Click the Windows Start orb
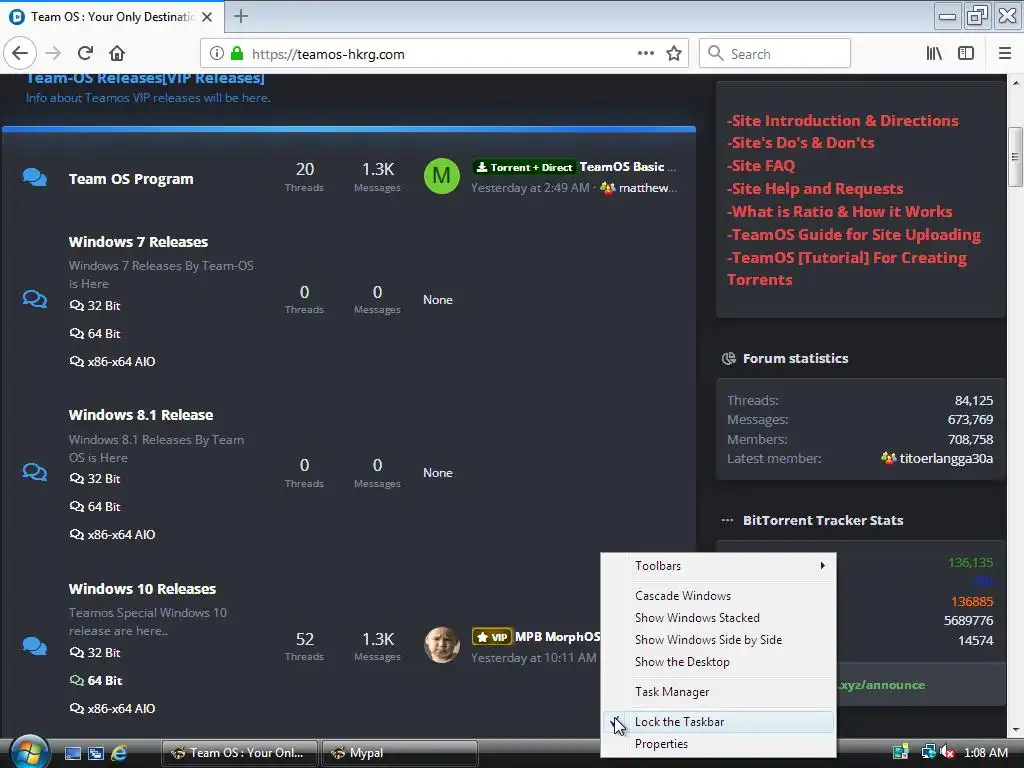This screenshot has height=768, width=1024. (29, 752)
